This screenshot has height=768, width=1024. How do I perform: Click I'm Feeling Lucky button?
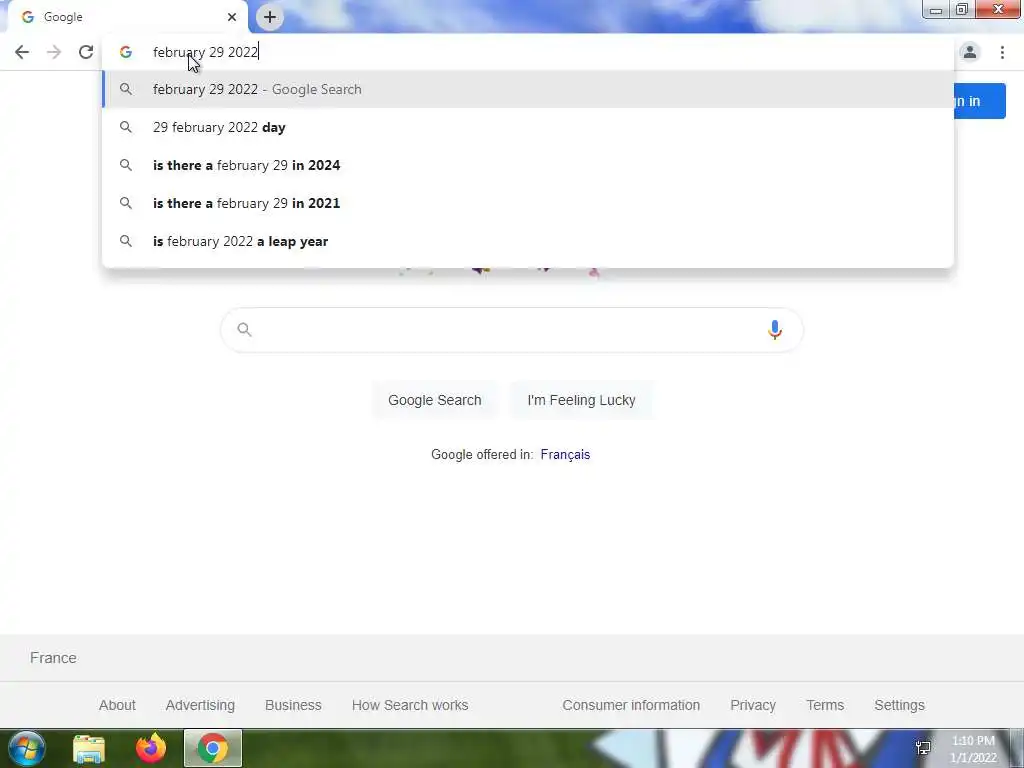pyautogui.click(x=581, y=400)
